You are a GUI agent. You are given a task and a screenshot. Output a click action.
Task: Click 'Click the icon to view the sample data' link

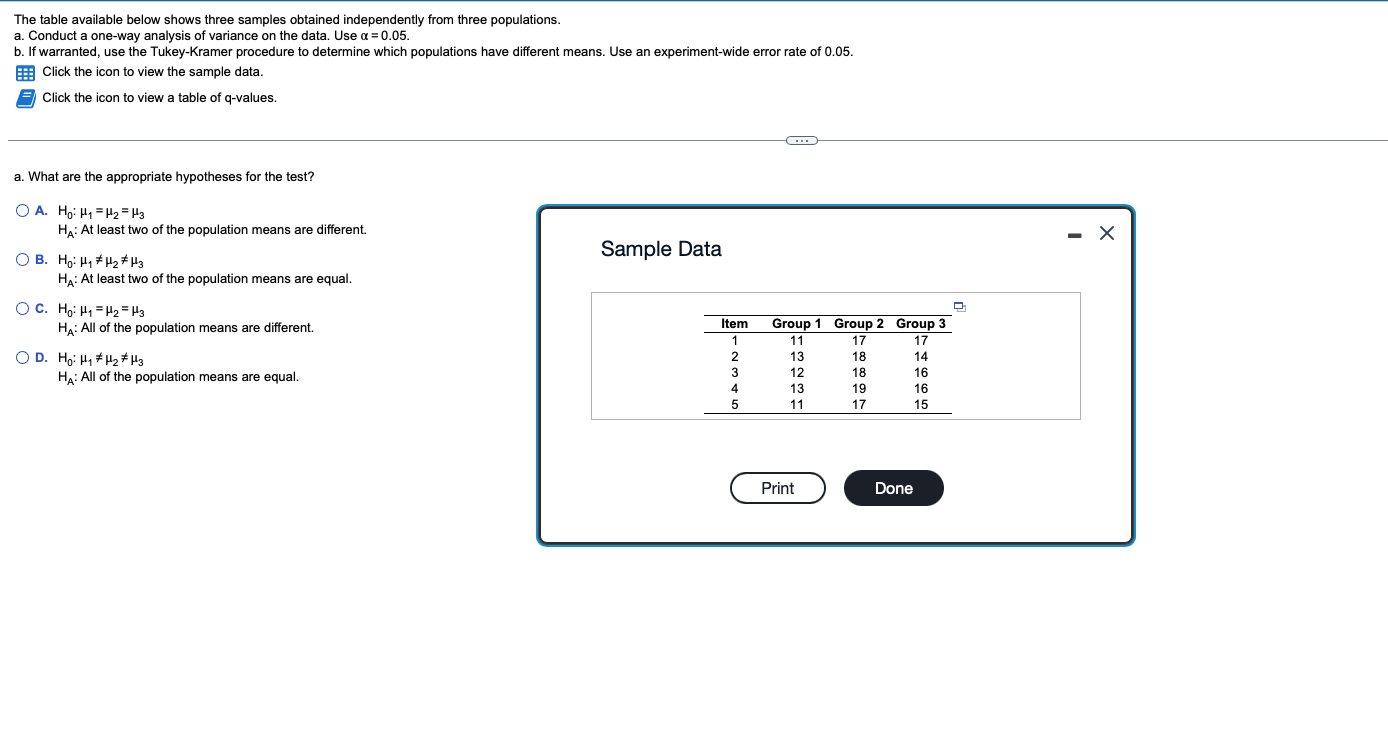[153, 72]
